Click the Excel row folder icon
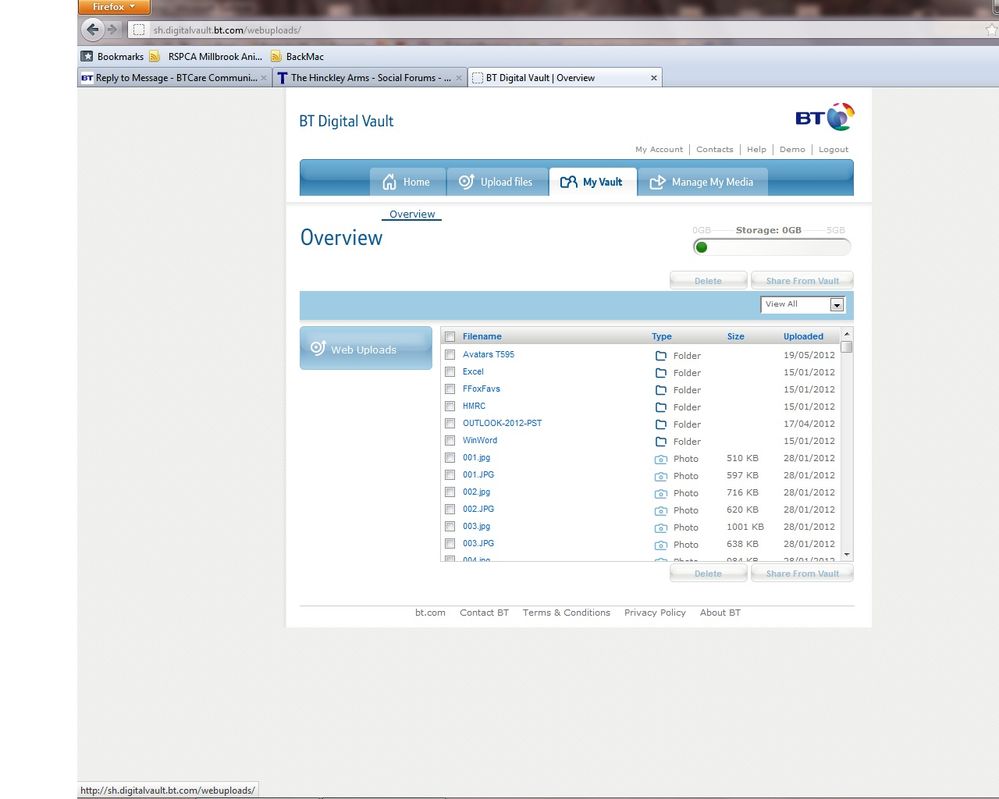The image size is (999, 799). pyautogui.click(x=661, y=373)
